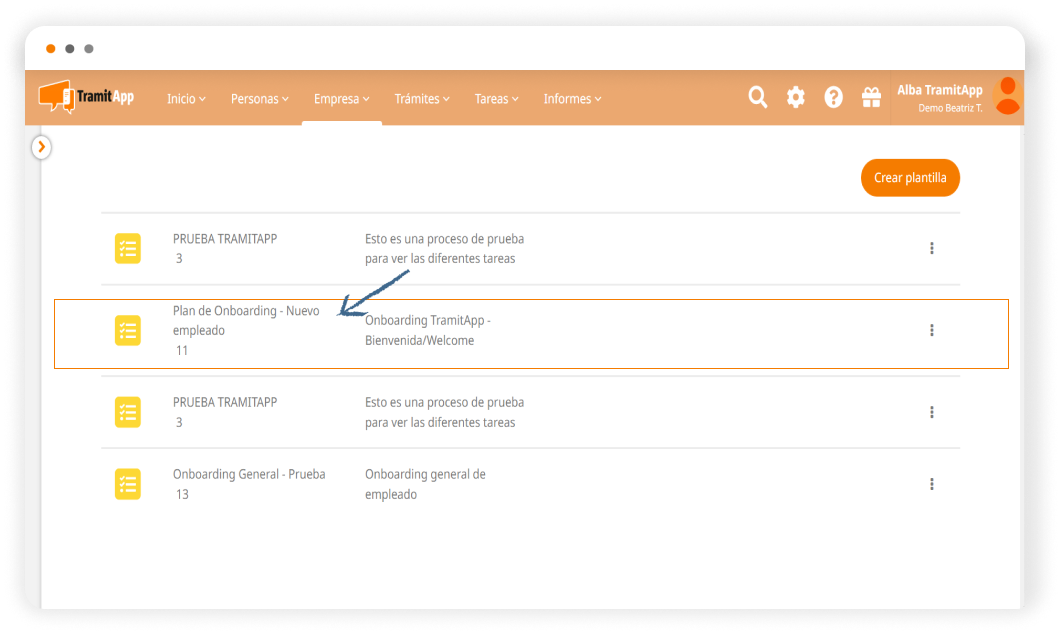Click checklist icon for Plan de Onboarding
1061x634 pixels.
click(x=128, y=330)
